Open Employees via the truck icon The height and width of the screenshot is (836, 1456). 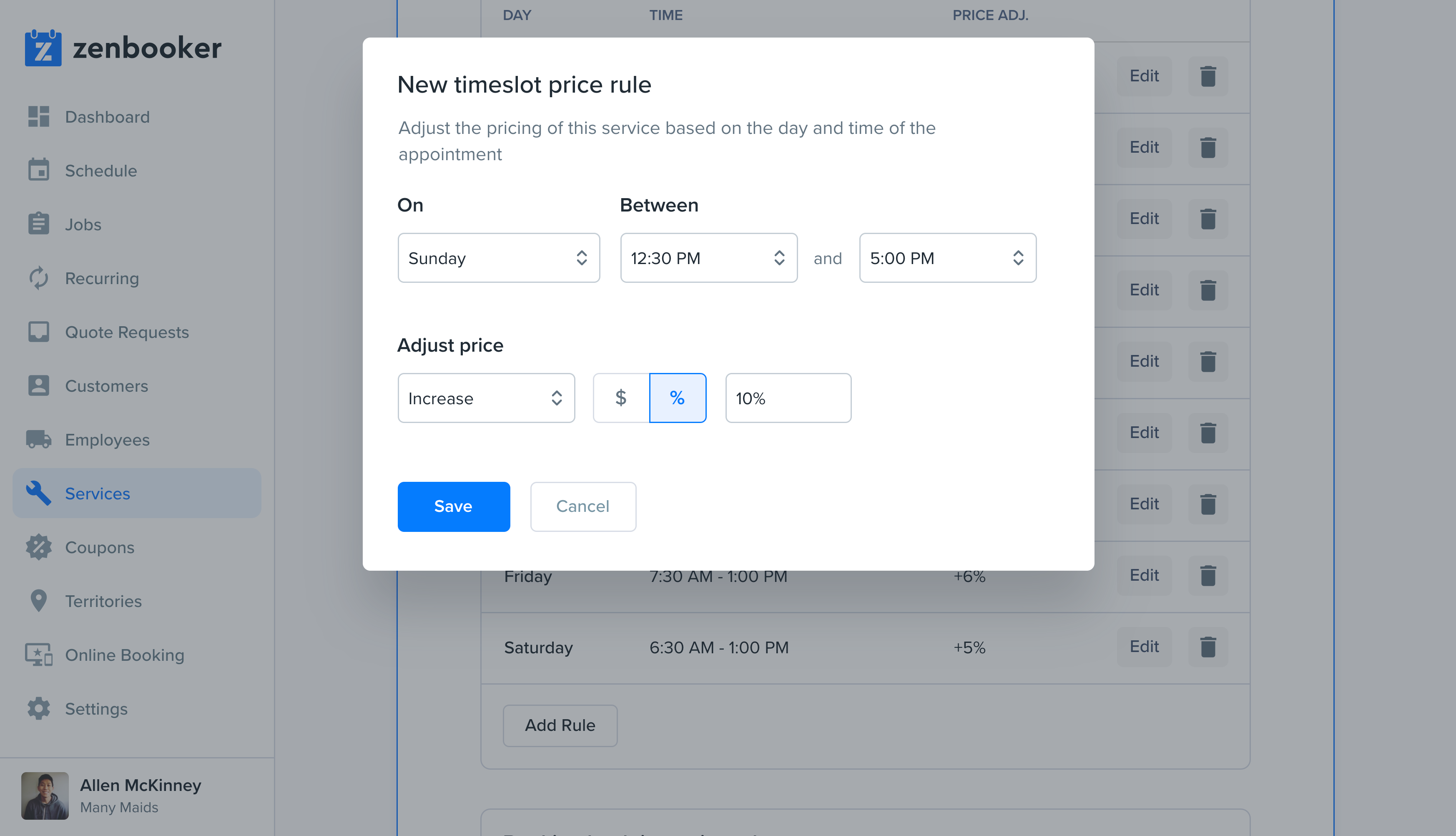coord(38,439)
